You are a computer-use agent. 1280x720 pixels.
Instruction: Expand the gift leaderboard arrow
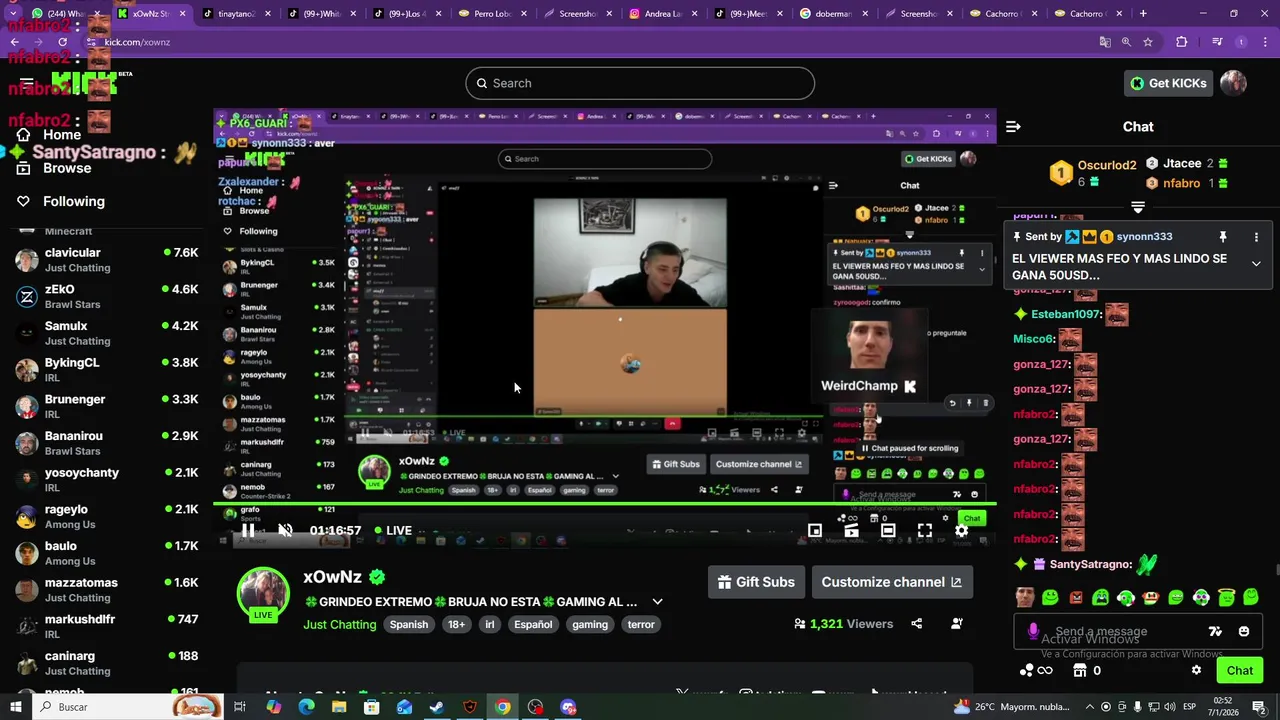pyautogui.click(x=1138, y=207)
